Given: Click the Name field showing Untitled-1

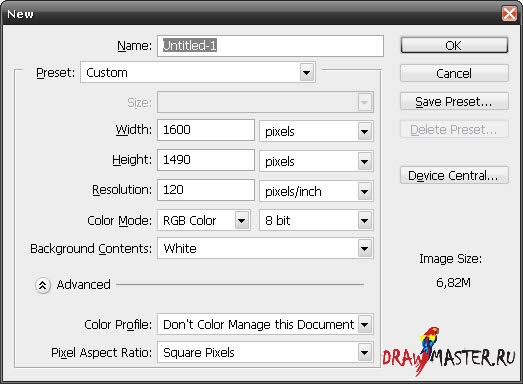Looking at the screenshot, I should (x=270, y=46).
